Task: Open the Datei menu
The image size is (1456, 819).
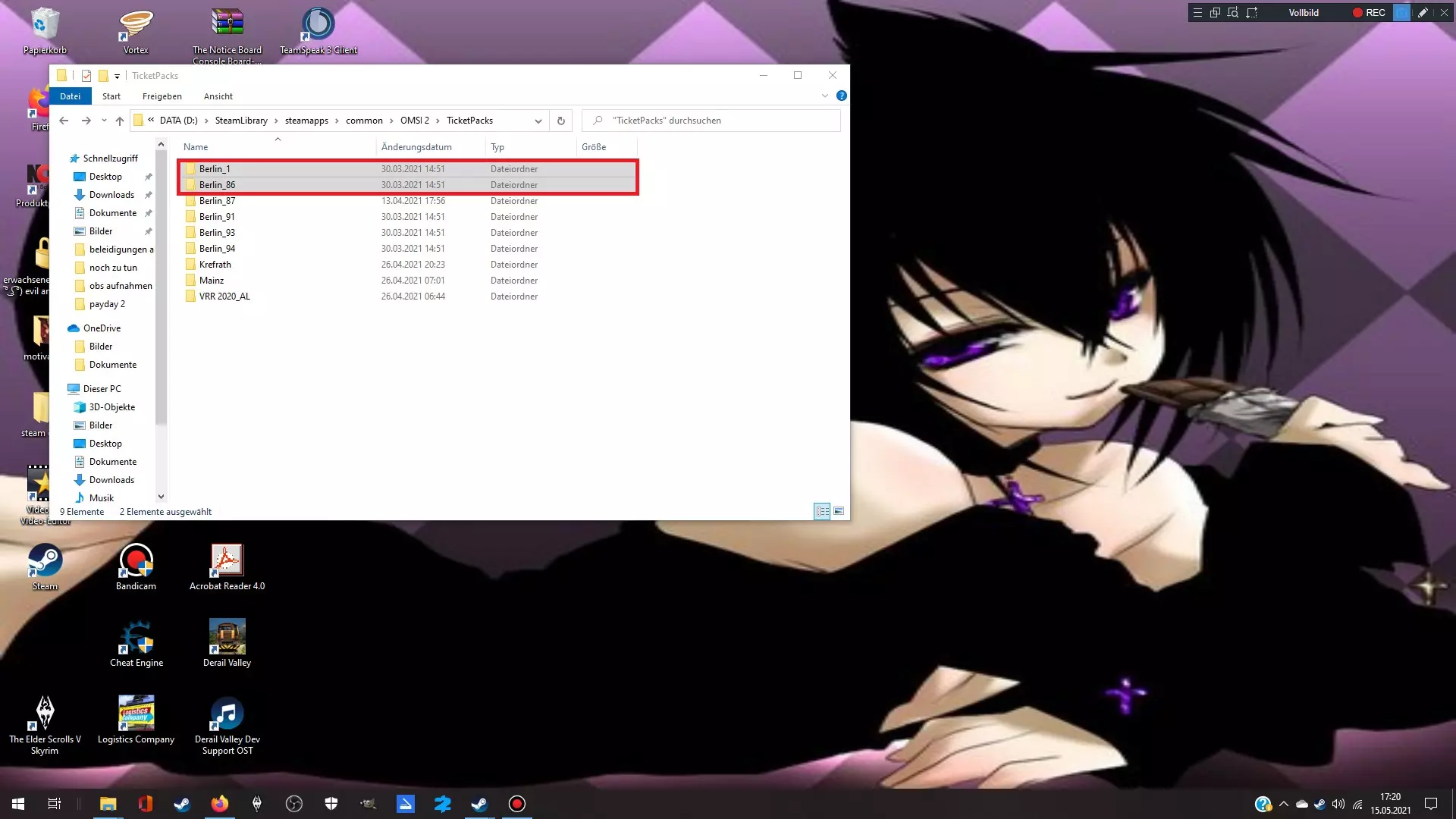Action: point(70,96)
